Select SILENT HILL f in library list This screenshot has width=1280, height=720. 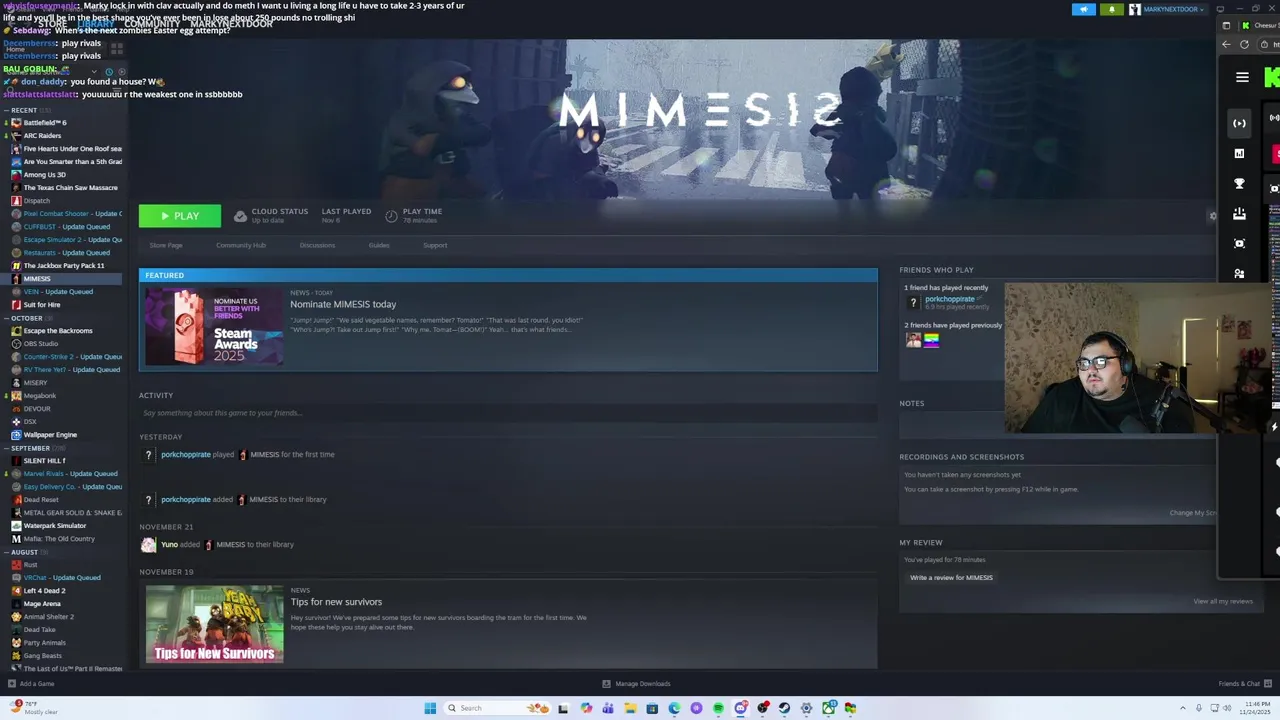(44, 460)
